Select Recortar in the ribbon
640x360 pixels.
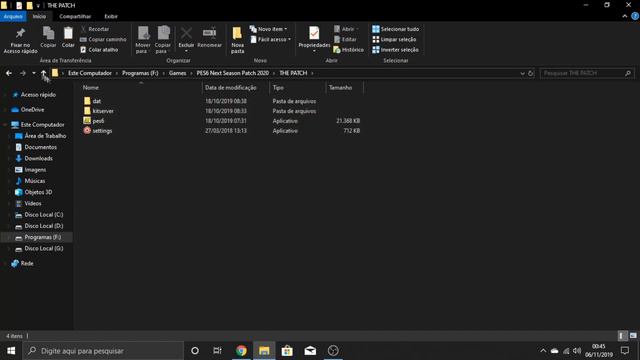click(95, 29)
